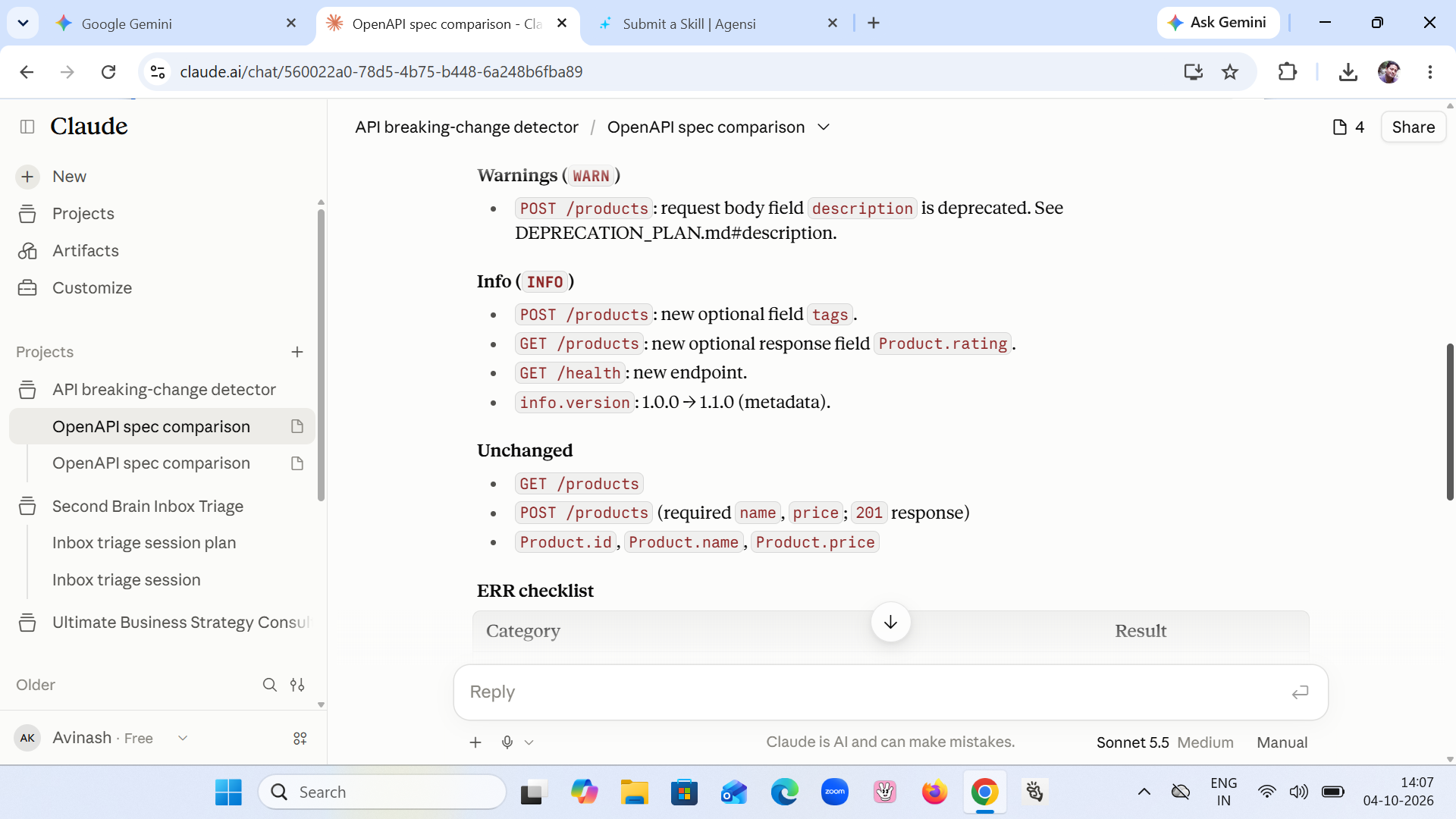This screenshot has width=1456, height=819.
Task: Open the Sonnet 5.5 model selector
Action: [1165, 742]
